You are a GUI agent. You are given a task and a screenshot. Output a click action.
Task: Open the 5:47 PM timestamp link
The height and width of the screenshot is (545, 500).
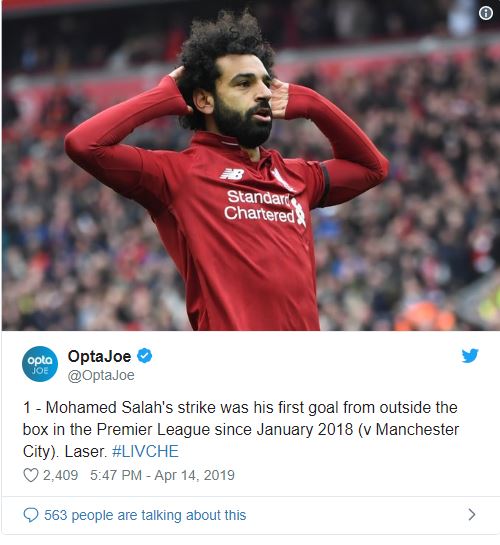(x=116, y=475)
